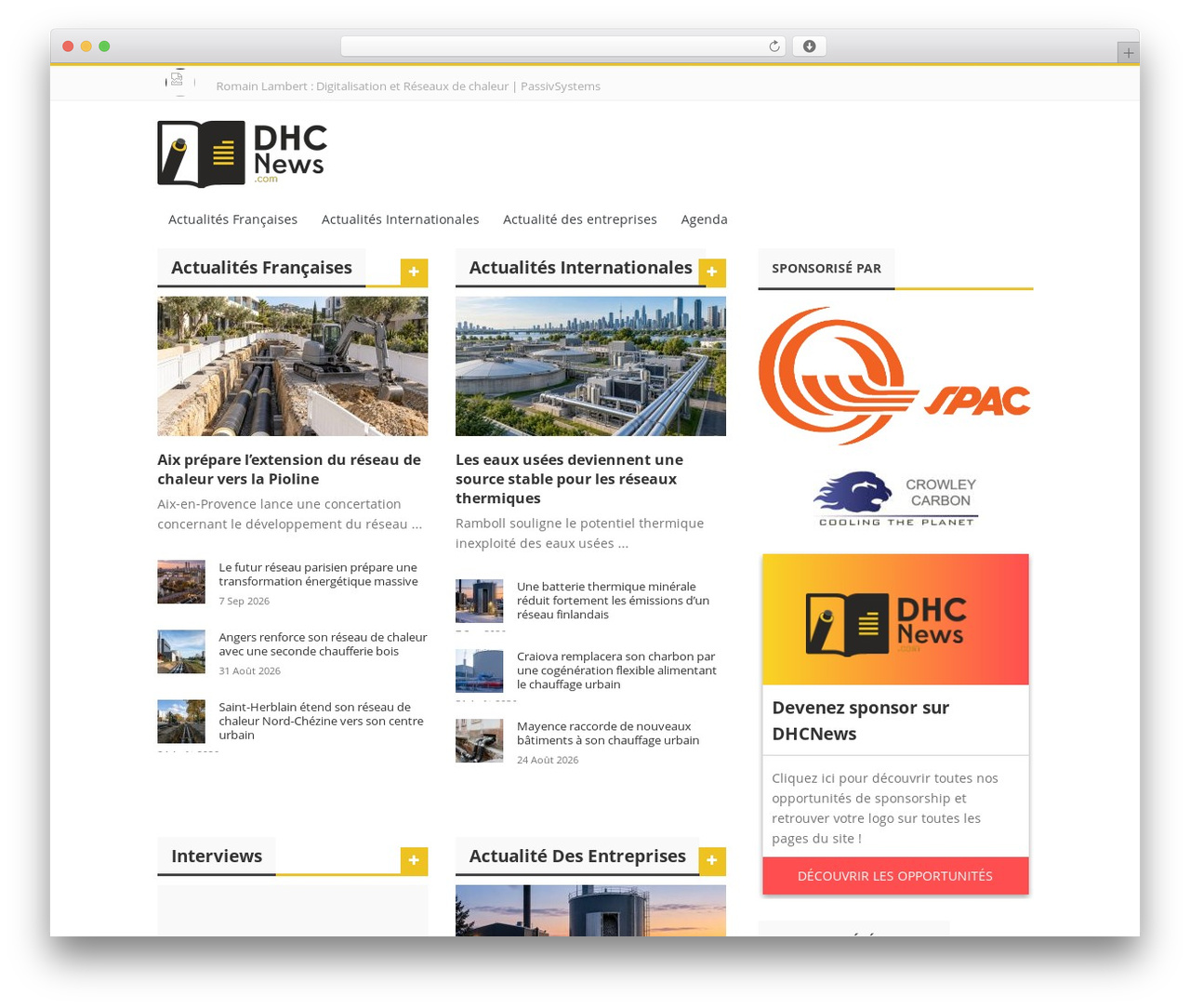Click the news ticker icon

pyautogui.click(x=179, y=82)
